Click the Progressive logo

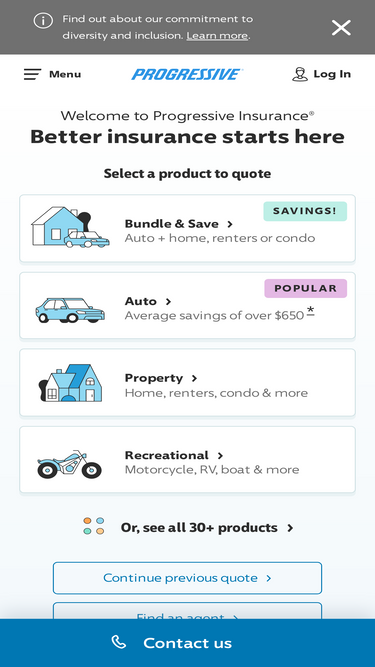click(x=187, y=74)
